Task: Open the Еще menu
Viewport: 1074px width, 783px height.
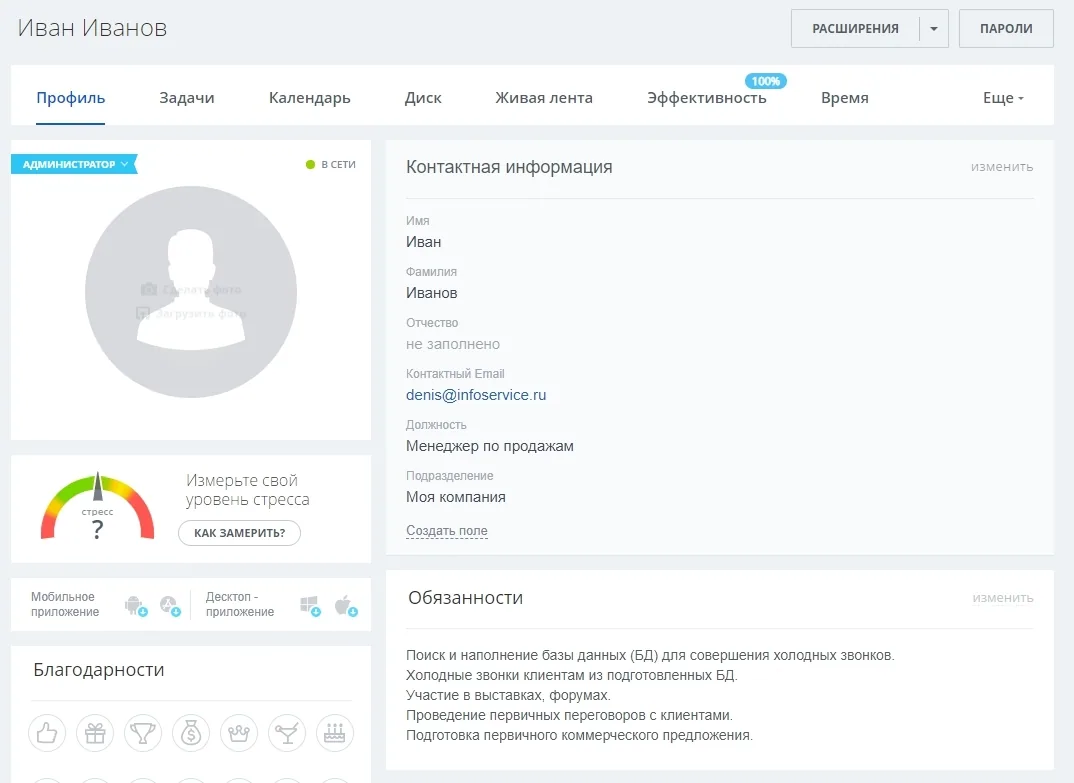Action: pos(1003,98)
